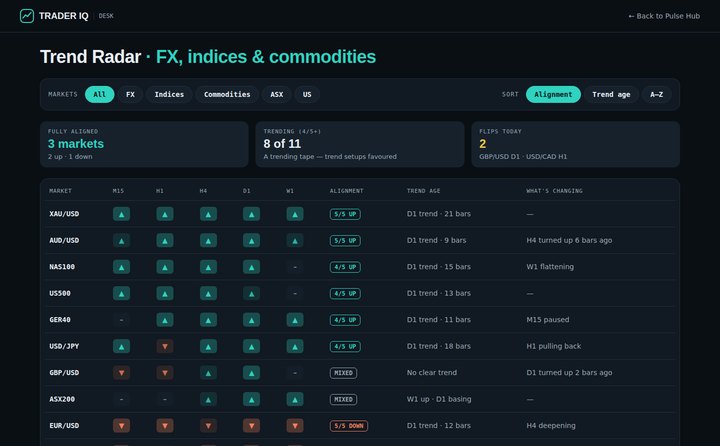
Task: Click 'W1 flattening' note
Action: (550, 267)
